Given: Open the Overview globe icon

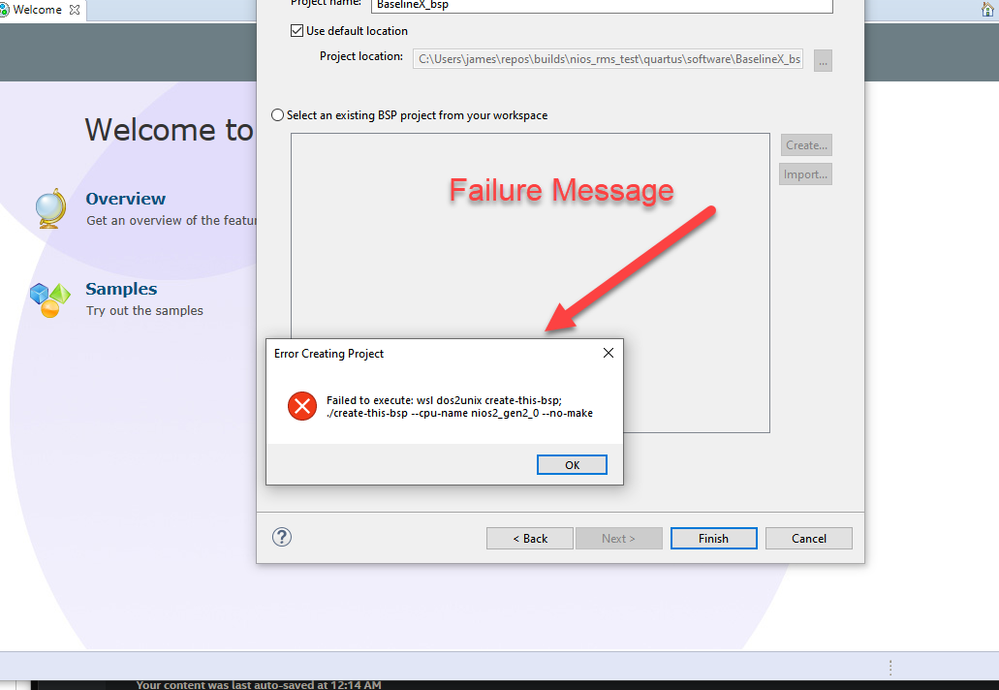Looking at the screenshot, I should [51, 208].
